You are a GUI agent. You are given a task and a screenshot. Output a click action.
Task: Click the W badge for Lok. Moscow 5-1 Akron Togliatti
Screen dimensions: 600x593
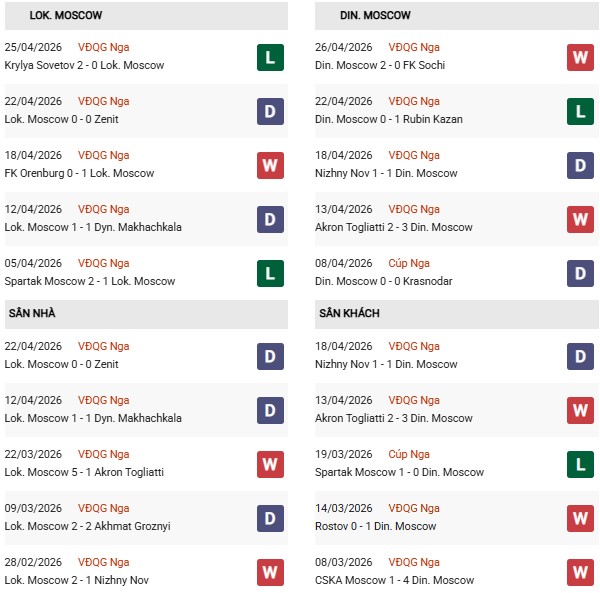270,464
